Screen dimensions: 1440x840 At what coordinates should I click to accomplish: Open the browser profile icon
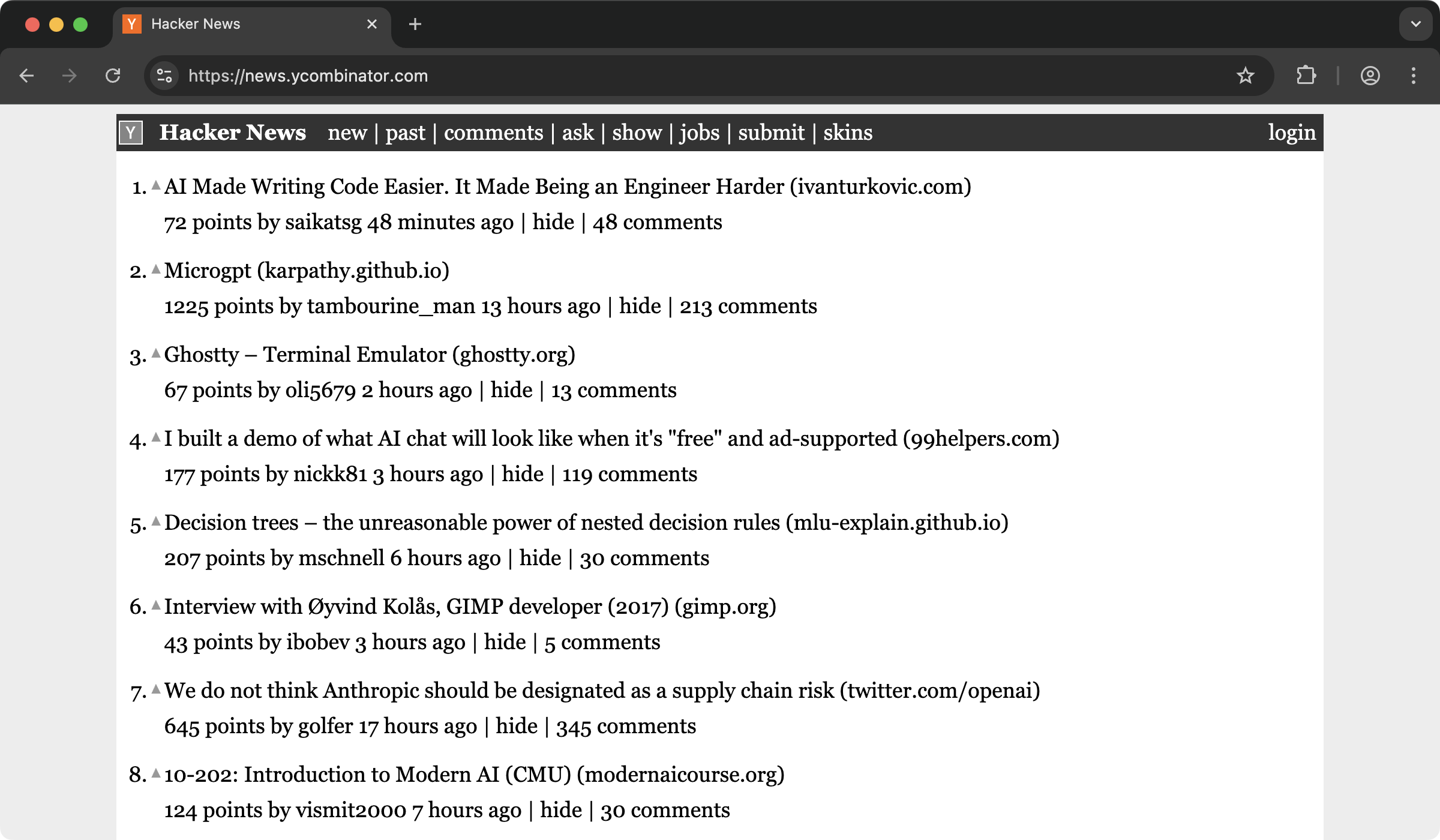pos(1370,76)
